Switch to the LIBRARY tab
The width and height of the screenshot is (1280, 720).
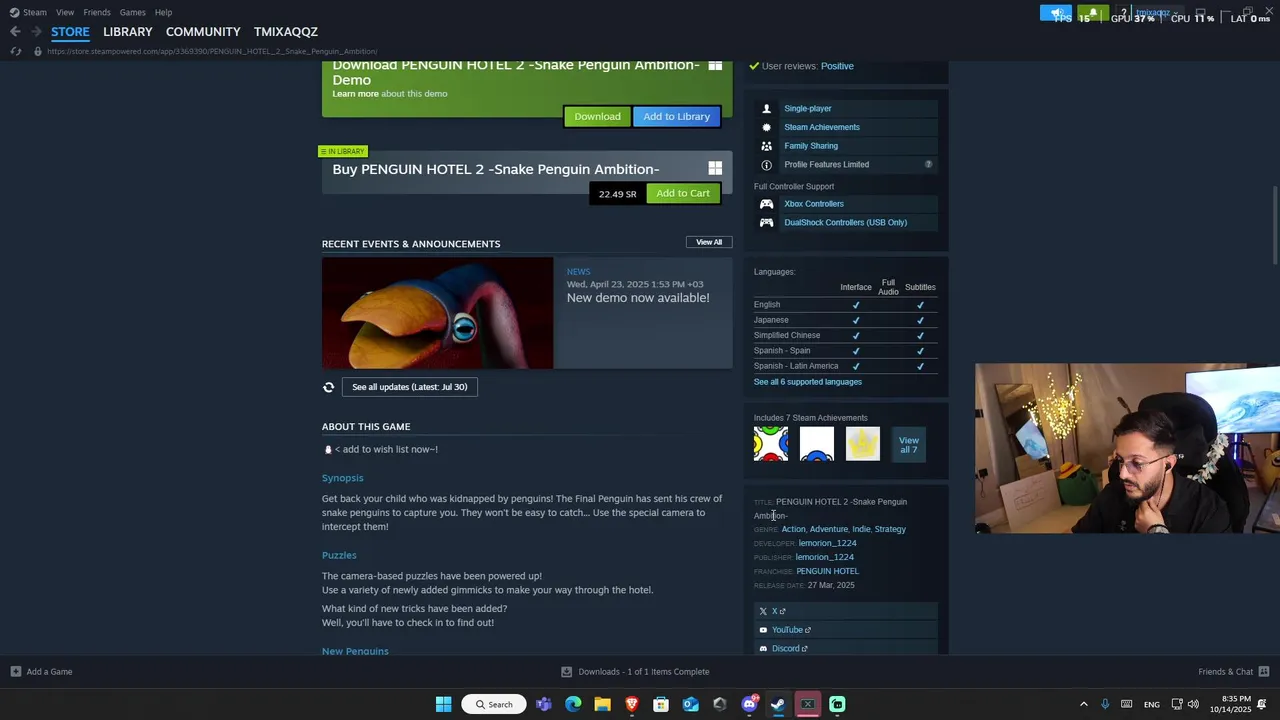point(128,32)
